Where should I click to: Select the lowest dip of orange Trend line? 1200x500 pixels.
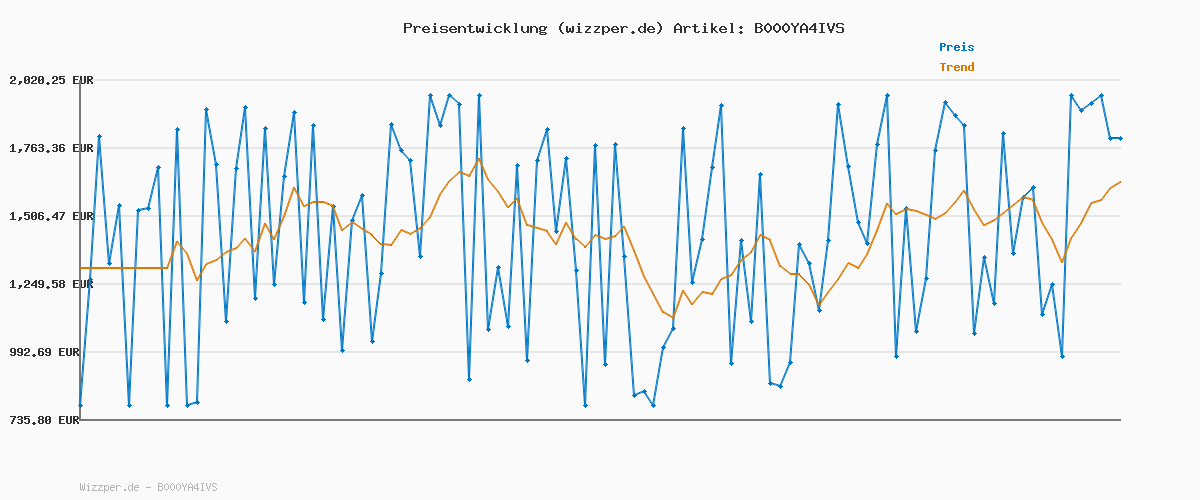pos(673,318)
